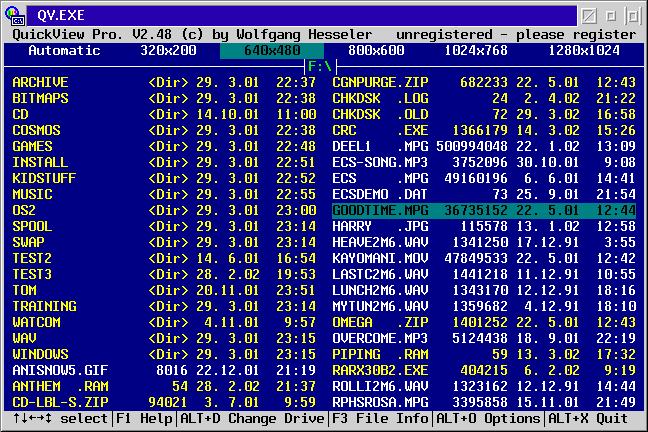The height and width of the screenshot is (432, 648).
Task: Select the ECS-SONG.MP3 file
Action: coord(484,162)
